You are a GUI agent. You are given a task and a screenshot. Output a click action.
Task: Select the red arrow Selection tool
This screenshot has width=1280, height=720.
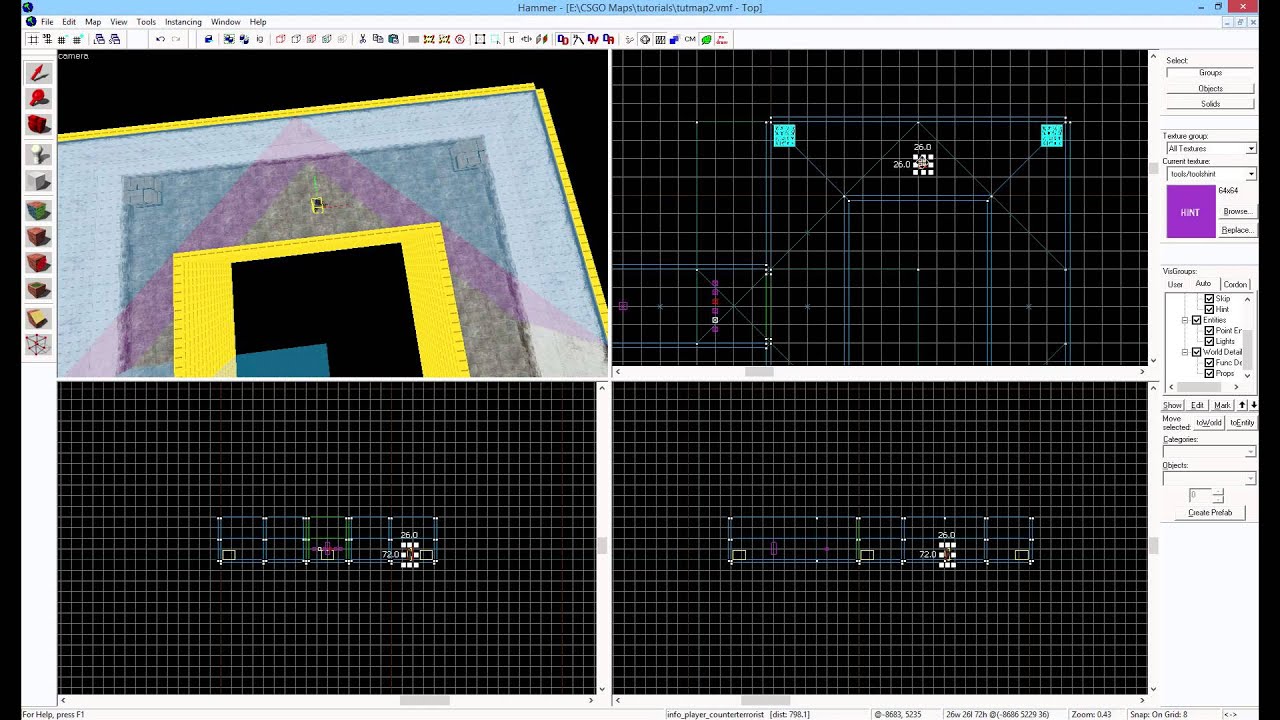tap(38, 73)
